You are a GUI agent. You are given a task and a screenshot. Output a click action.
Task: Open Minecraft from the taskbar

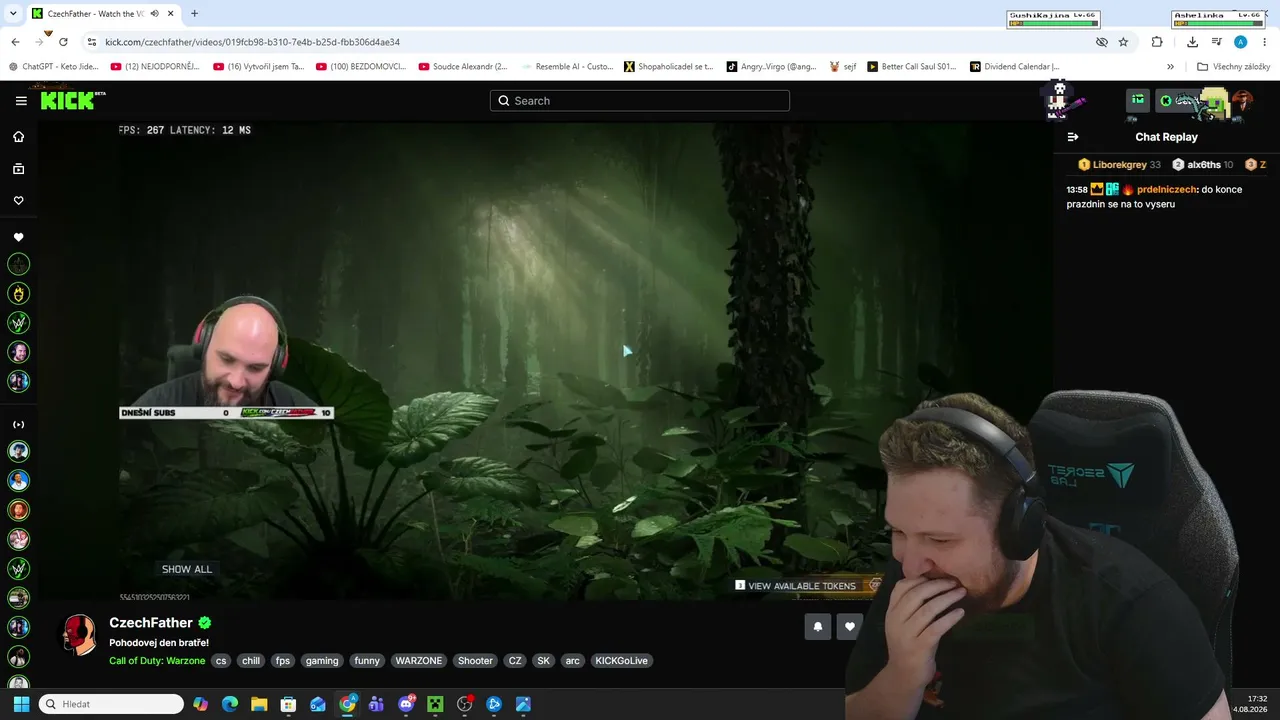click(x=435, y=704)
